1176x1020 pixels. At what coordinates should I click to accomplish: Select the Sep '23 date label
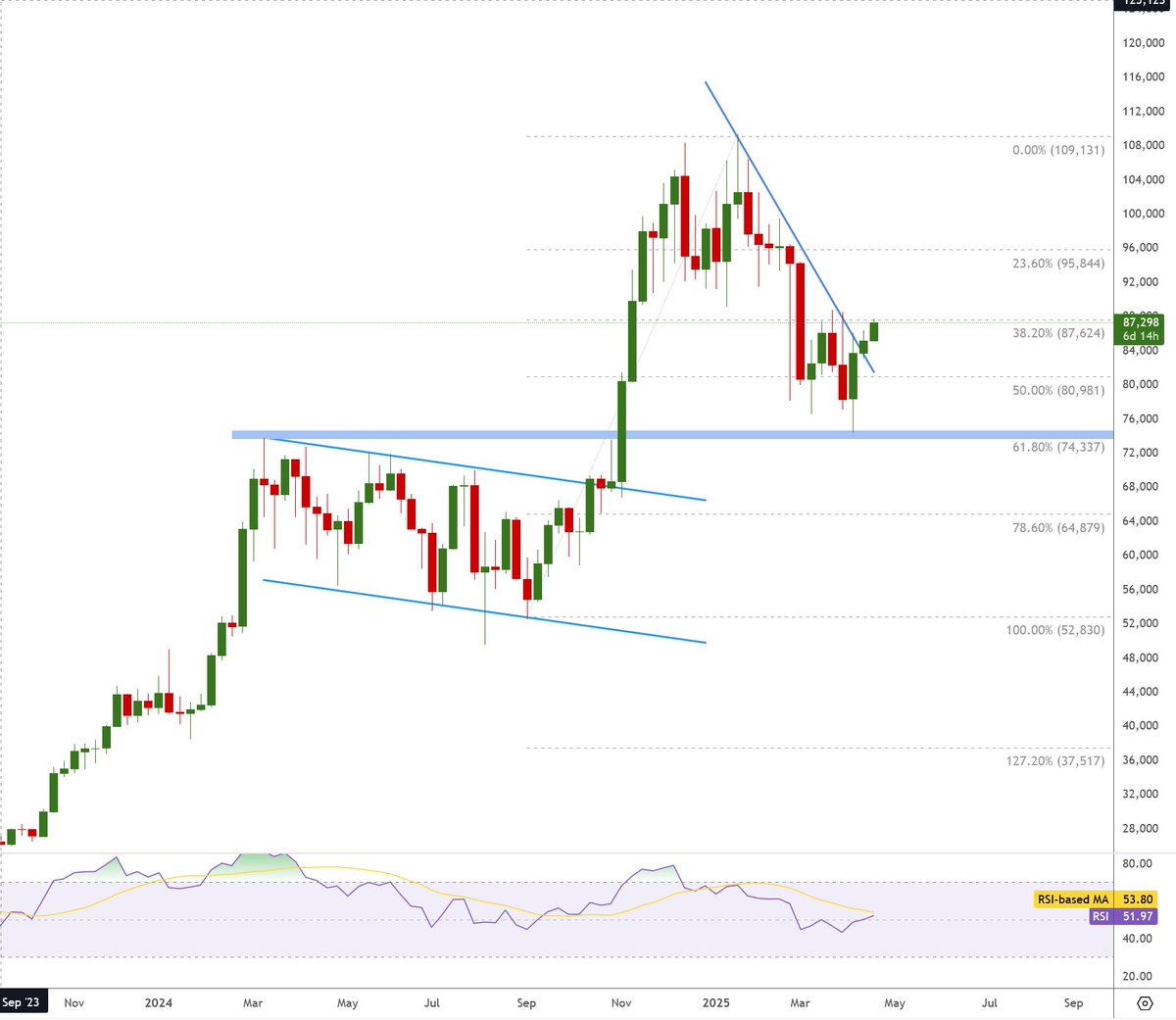[21, 1003]
